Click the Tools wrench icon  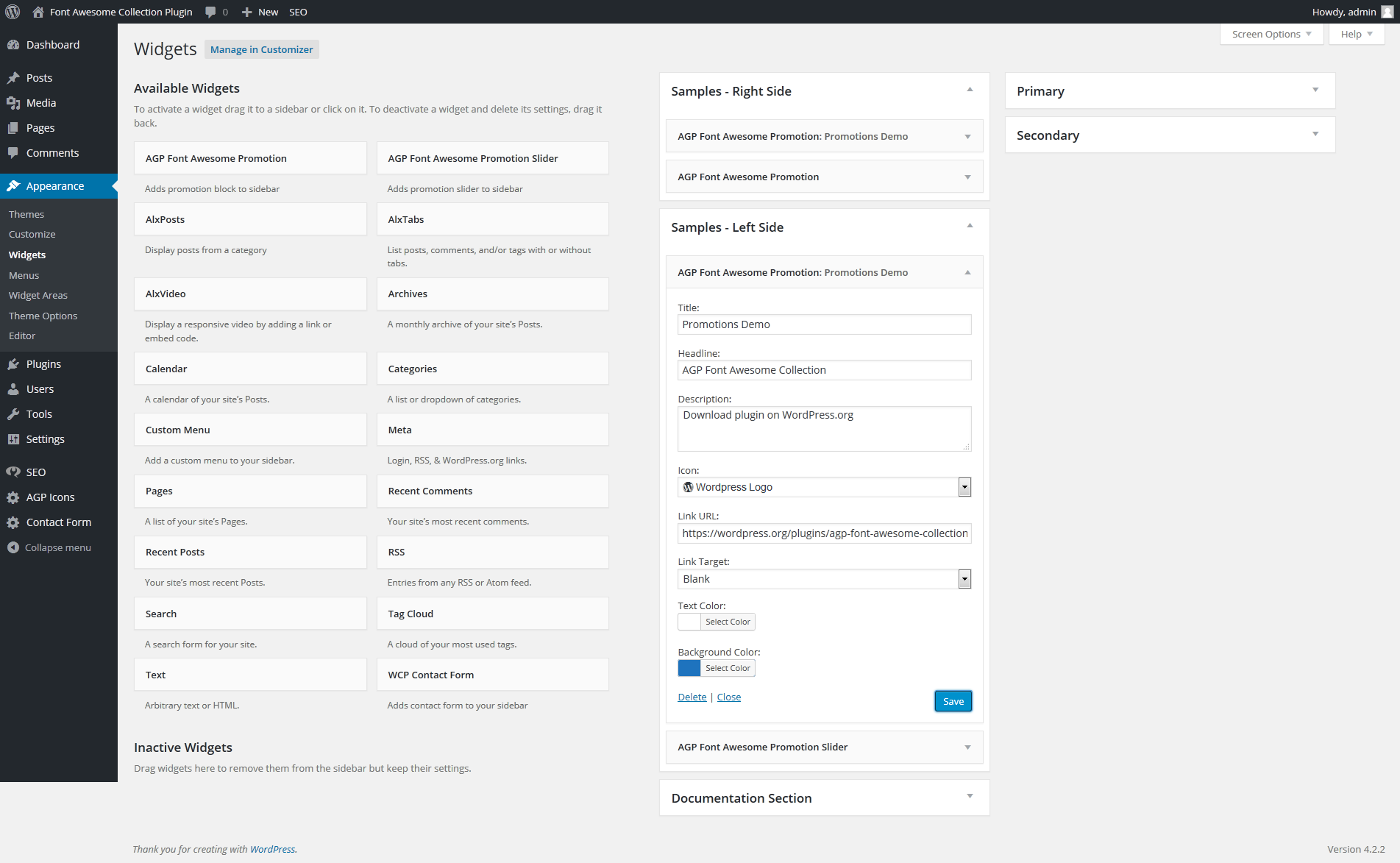[x=13, y=413]
